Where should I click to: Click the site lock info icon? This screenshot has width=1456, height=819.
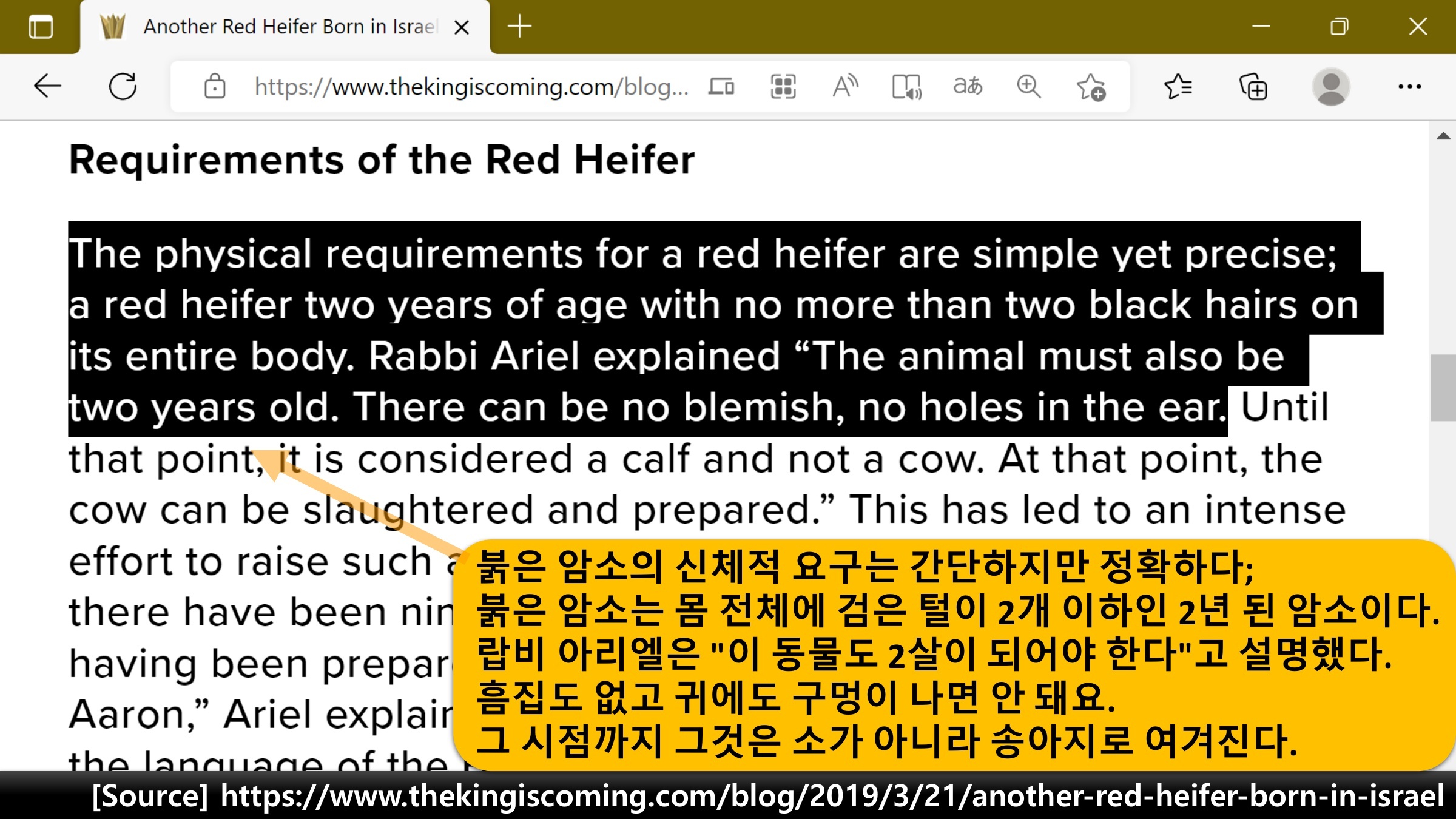(x=215, y=87)
